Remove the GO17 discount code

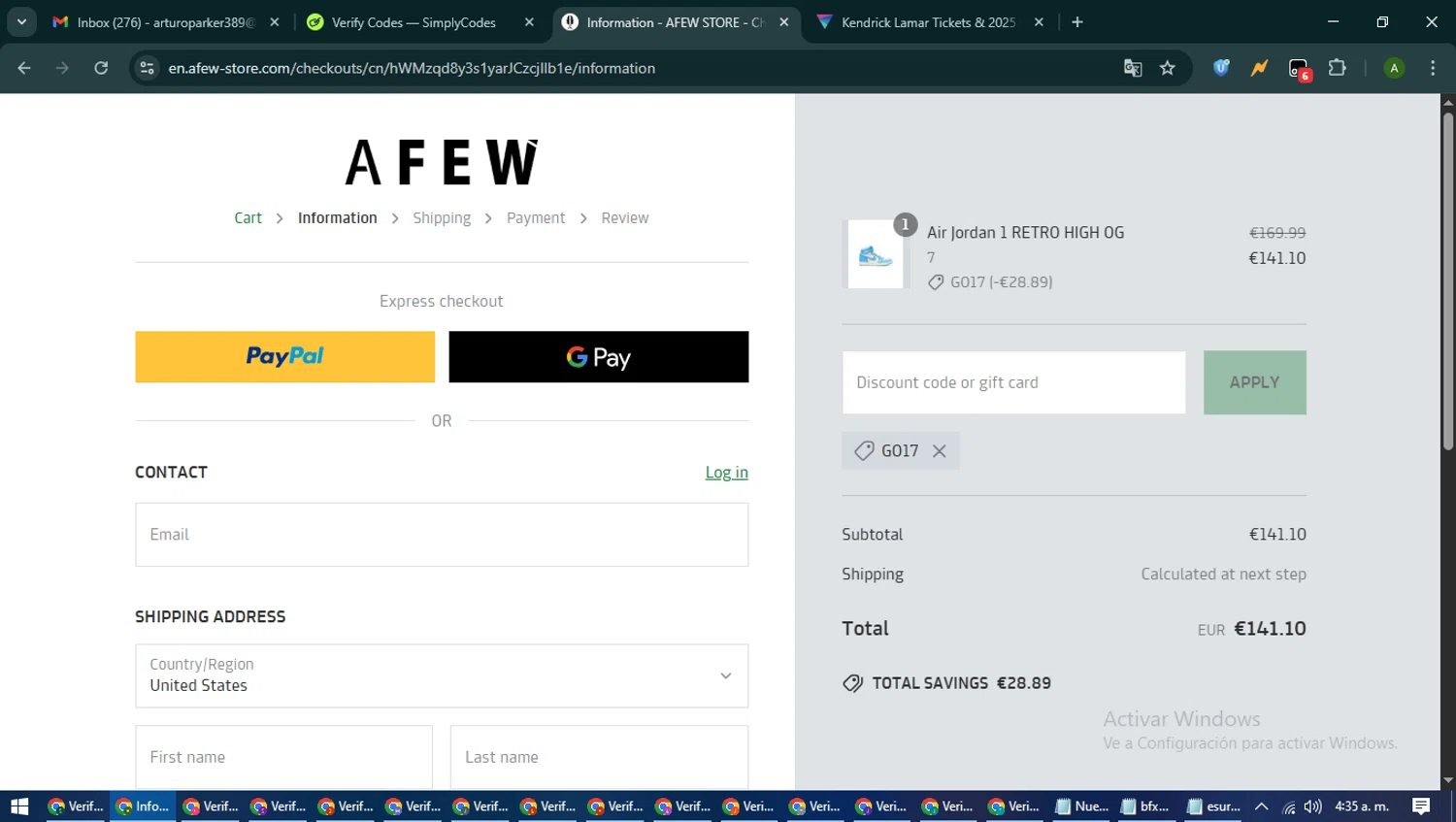tap(939, 451)
